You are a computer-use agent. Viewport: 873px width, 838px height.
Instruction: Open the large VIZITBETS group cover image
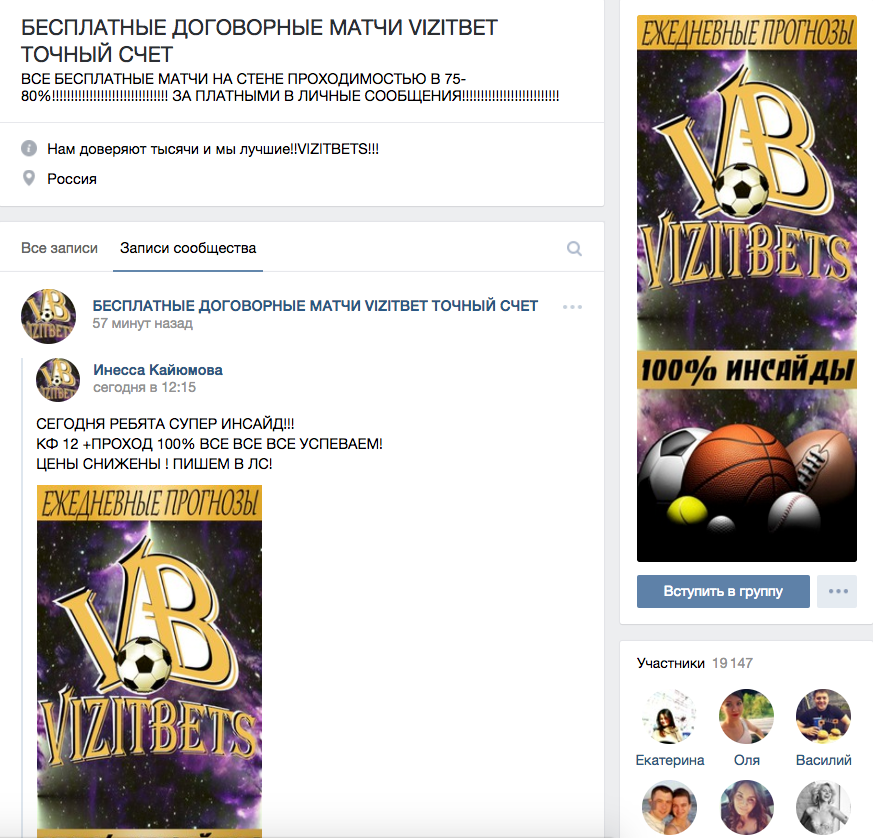(747, 288)
